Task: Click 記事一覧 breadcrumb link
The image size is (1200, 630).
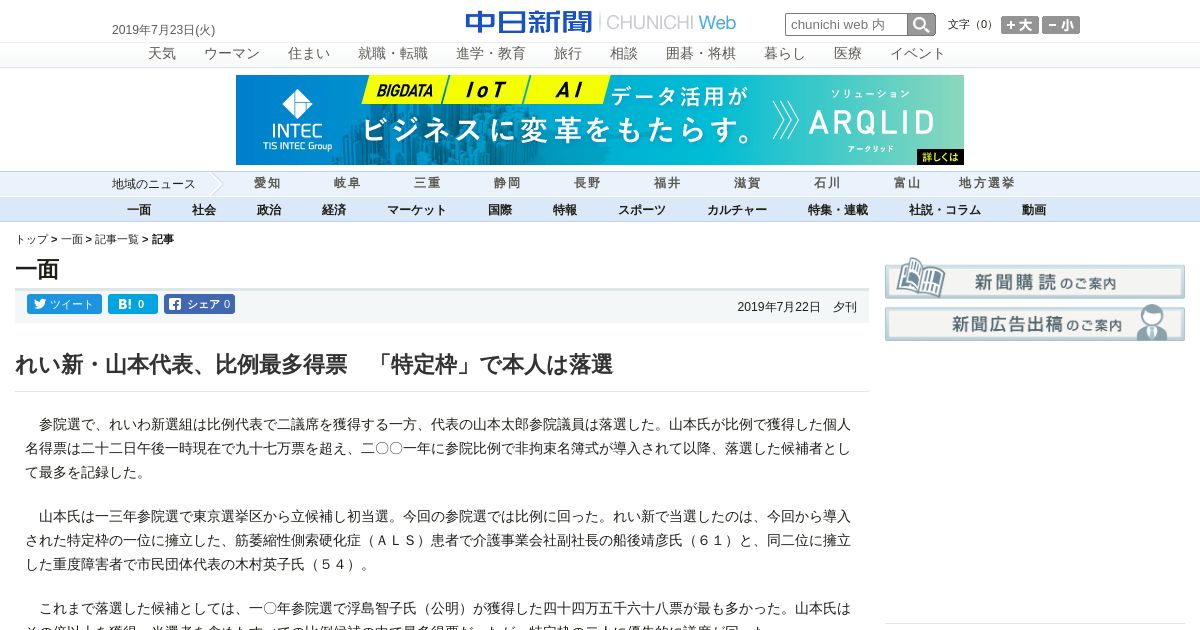Action: [x=117, y=240]
